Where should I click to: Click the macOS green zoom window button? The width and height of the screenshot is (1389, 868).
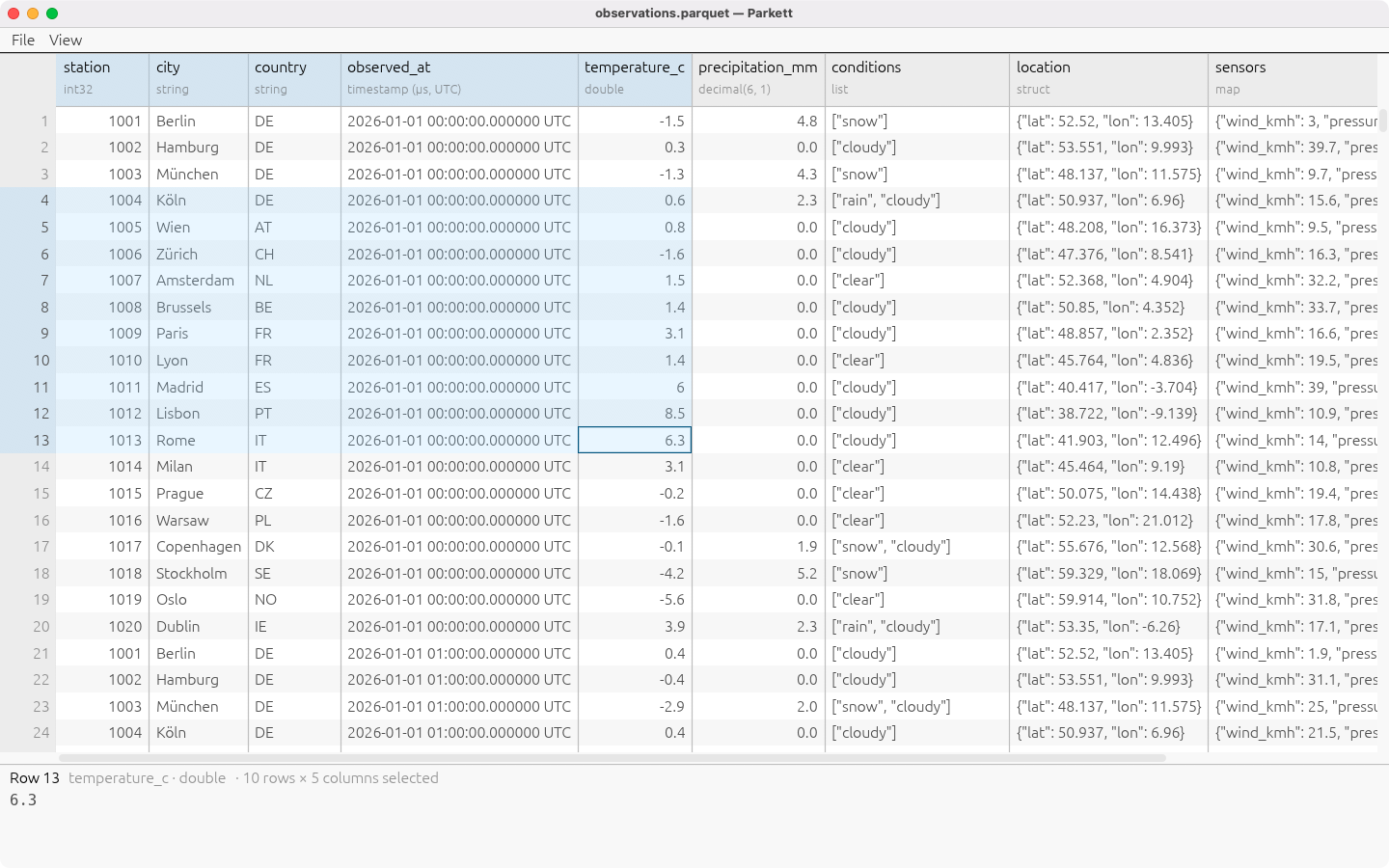52,14
